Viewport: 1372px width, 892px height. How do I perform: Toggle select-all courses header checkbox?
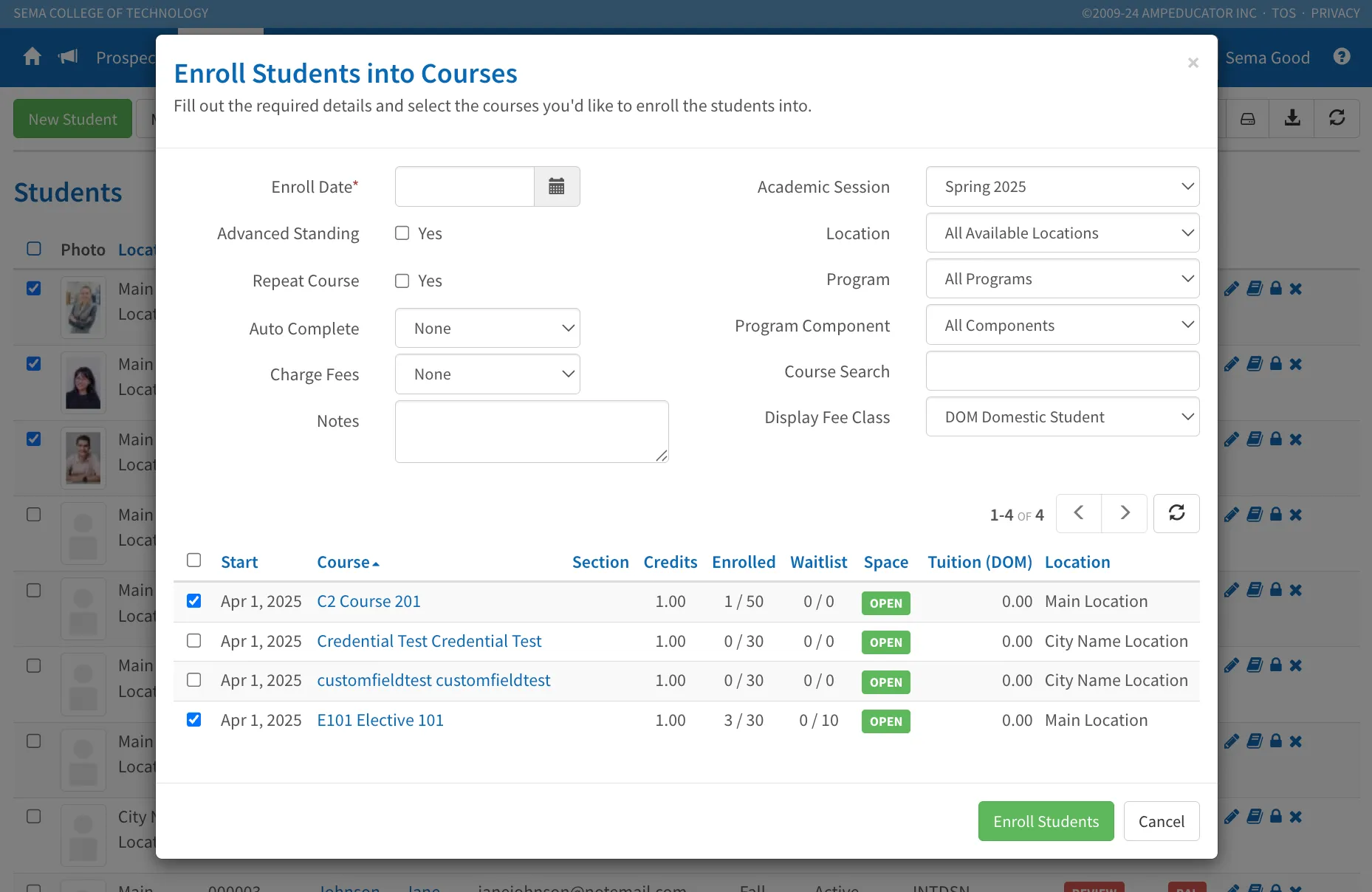194,560
